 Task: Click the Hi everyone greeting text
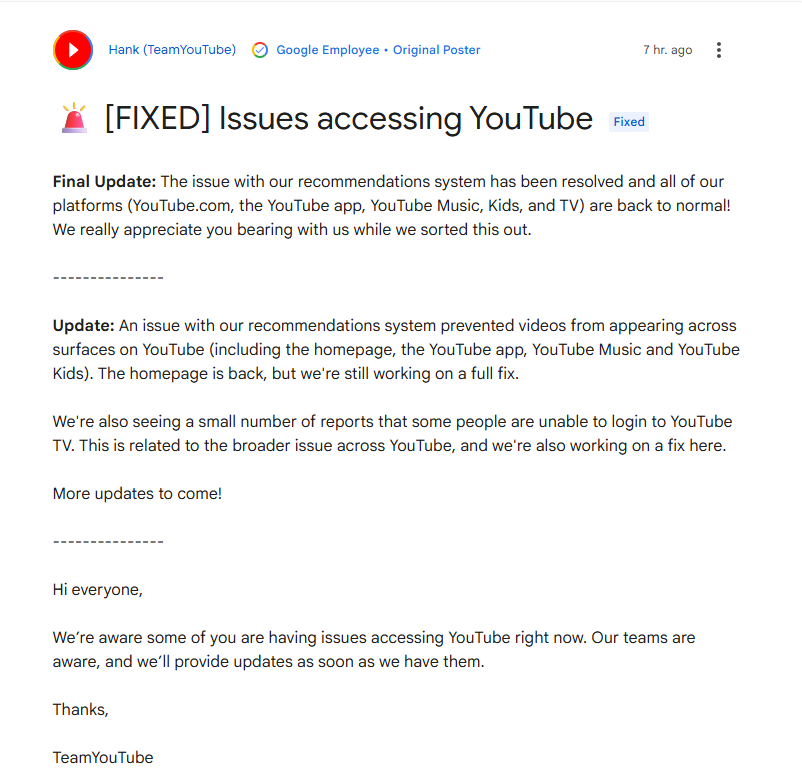pos(97,589)
